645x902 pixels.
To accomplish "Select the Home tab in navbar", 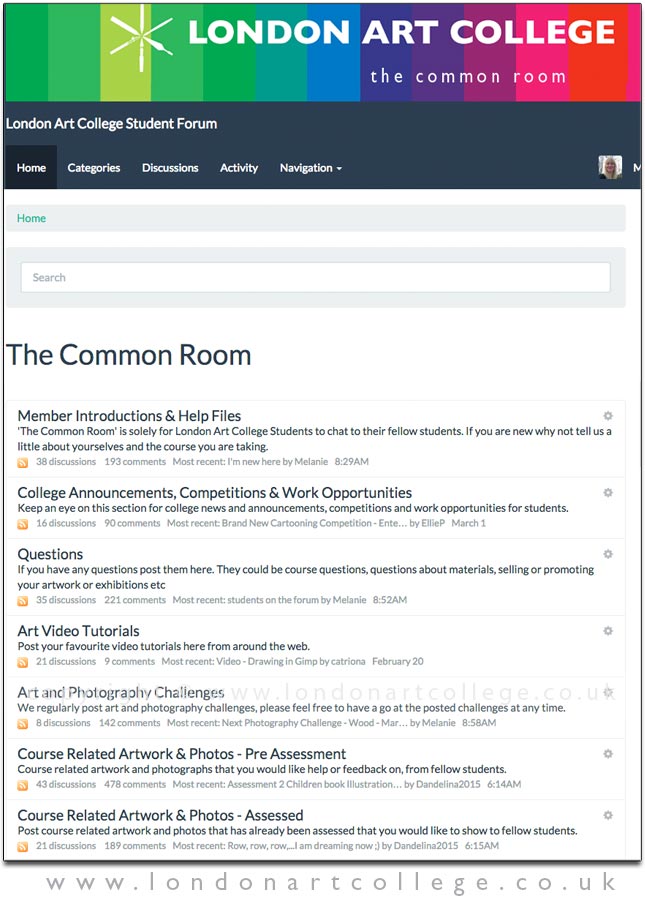I will 31,168.
